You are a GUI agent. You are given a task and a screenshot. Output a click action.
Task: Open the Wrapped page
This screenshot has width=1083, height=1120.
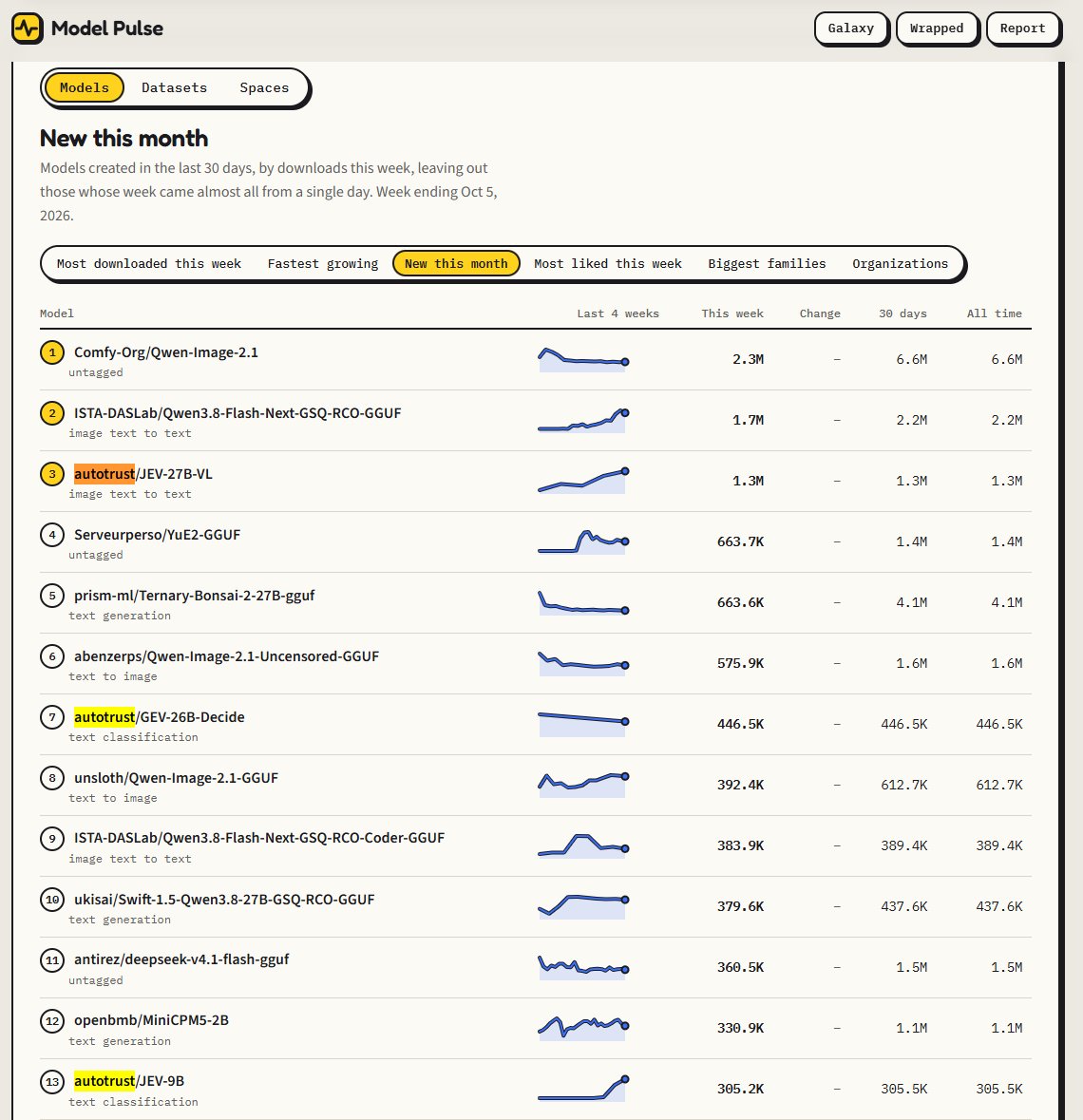tap(937, 28)
